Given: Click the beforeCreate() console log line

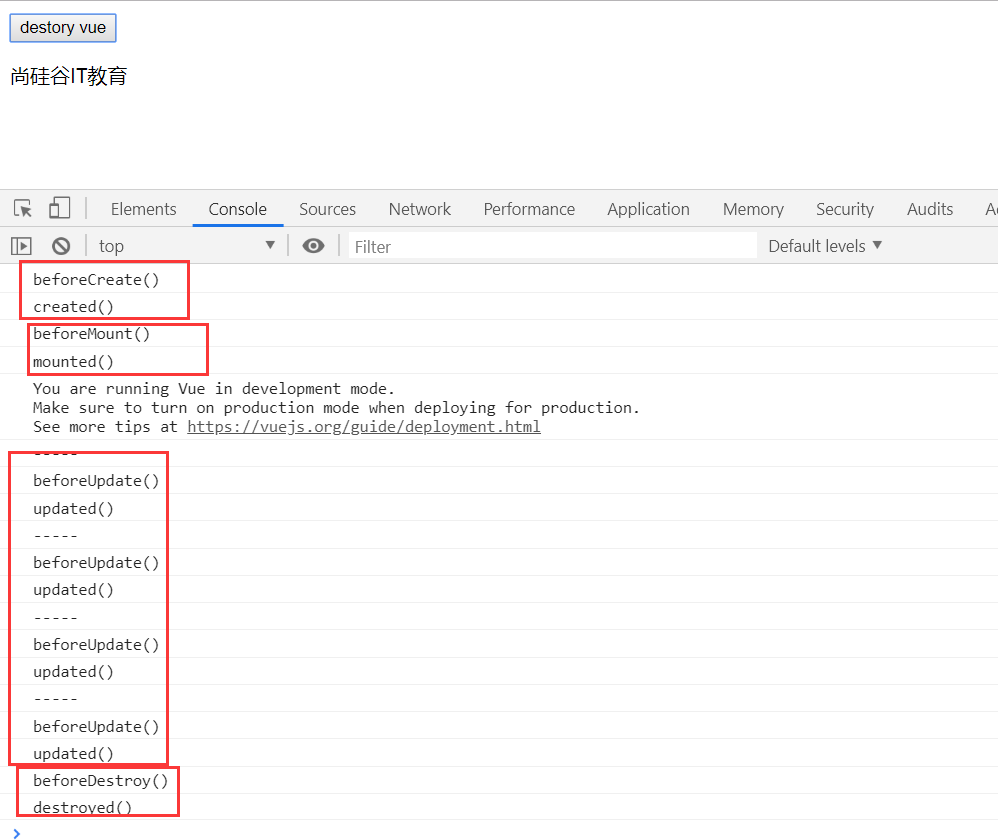Looking at the screenshot, I should pos(96,280).
